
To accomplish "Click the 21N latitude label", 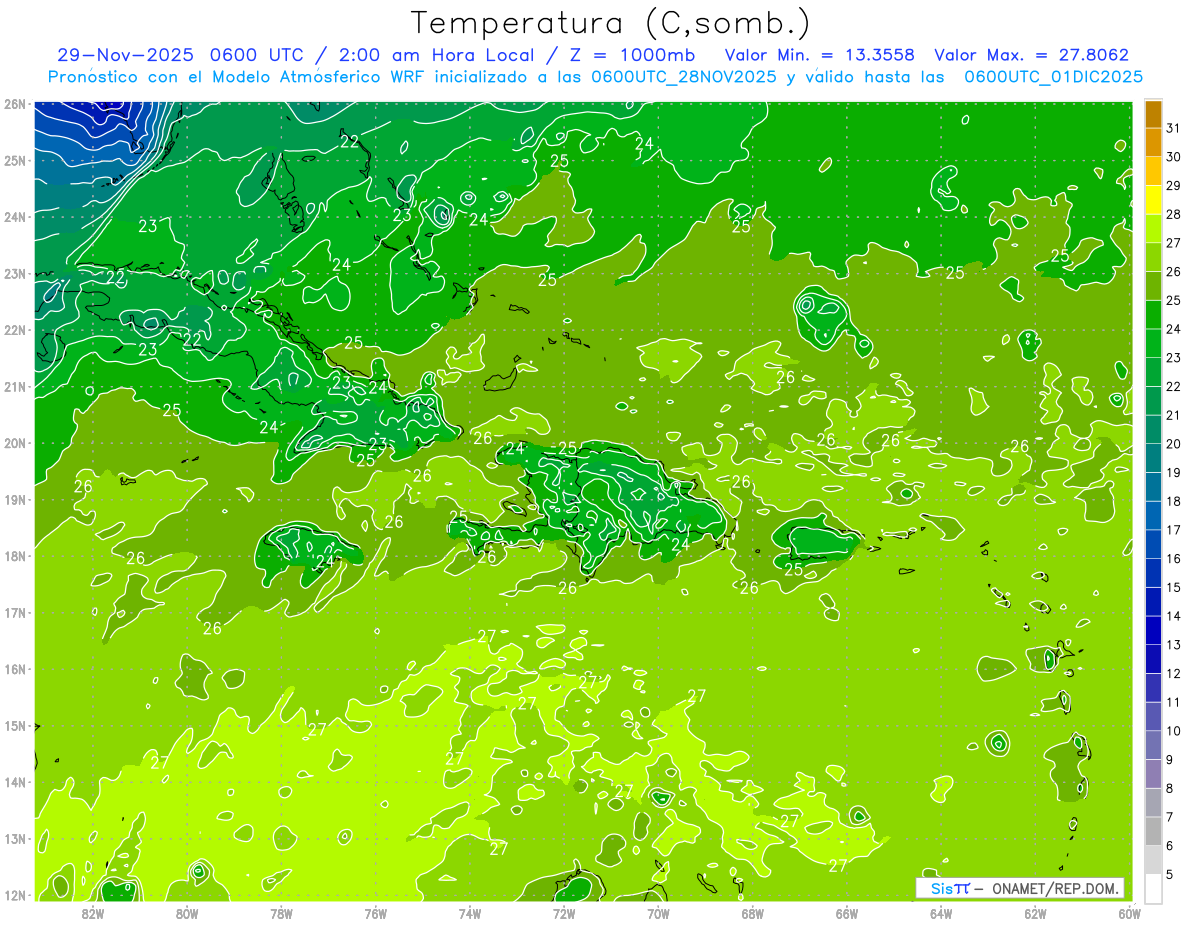I will pyautogui.click(x=15, y=386).
